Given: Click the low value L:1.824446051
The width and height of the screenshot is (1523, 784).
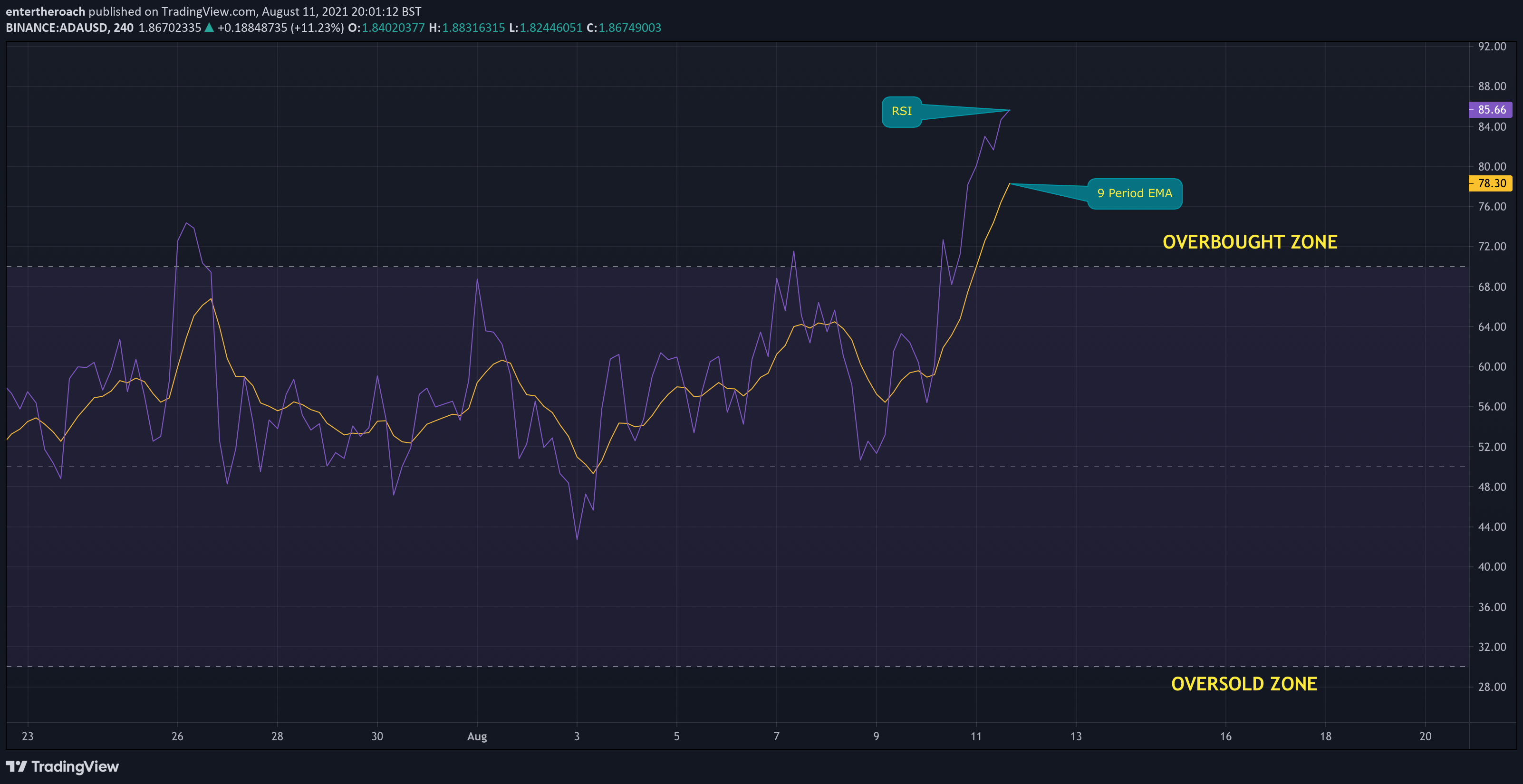Looking at the screenshot, I should (546, 28).
